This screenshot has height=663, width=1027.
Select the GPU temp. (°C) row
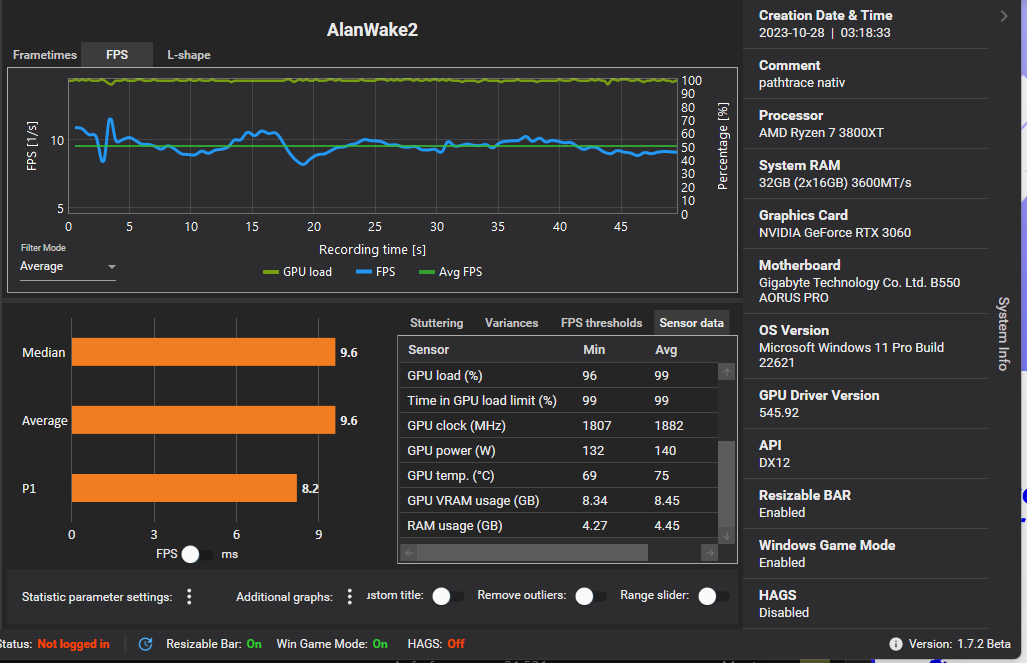tap(559, 476)
